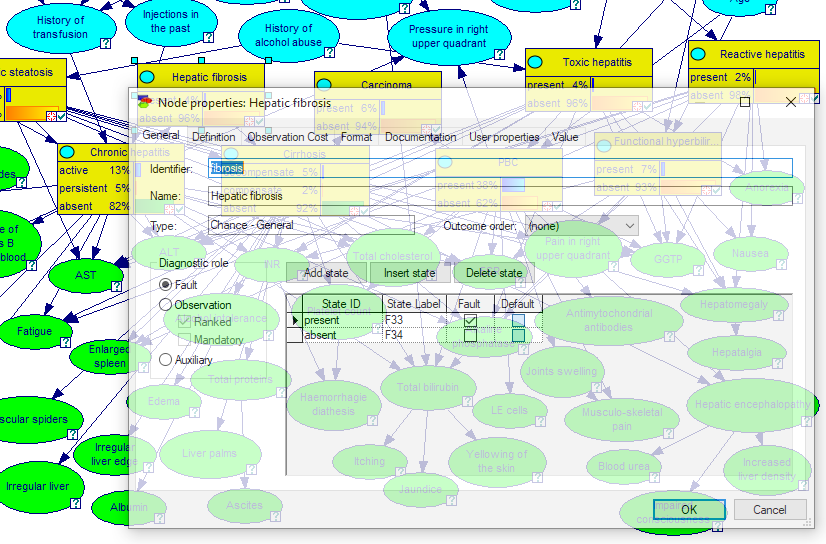Click the row arrow indicator beside present state
This screenshot has width=826, height=544.
[294, 320]
